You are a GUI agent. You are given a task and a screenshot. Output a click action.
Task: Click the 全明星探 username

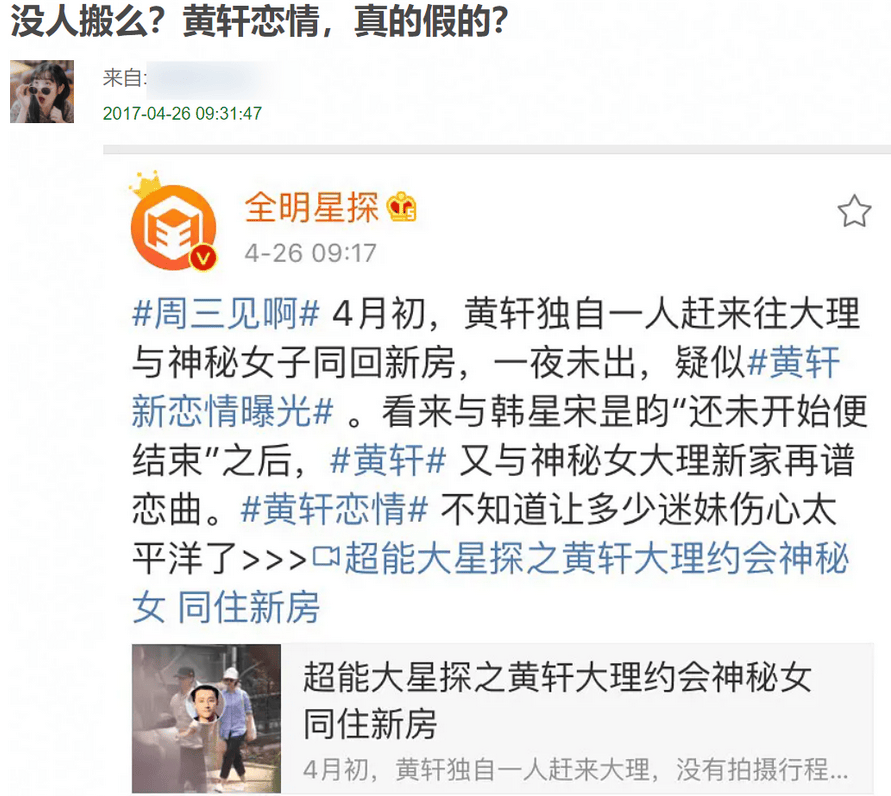311,207
